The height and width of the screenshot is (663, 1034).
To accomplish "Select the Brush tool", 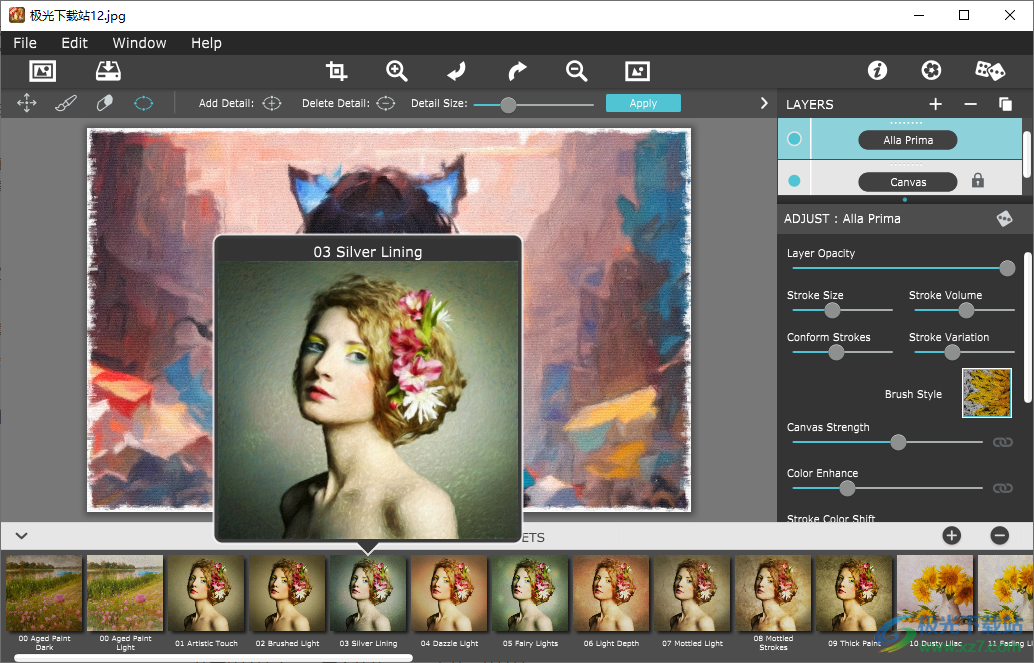I will pyautogui.click(x=66, y=102).
